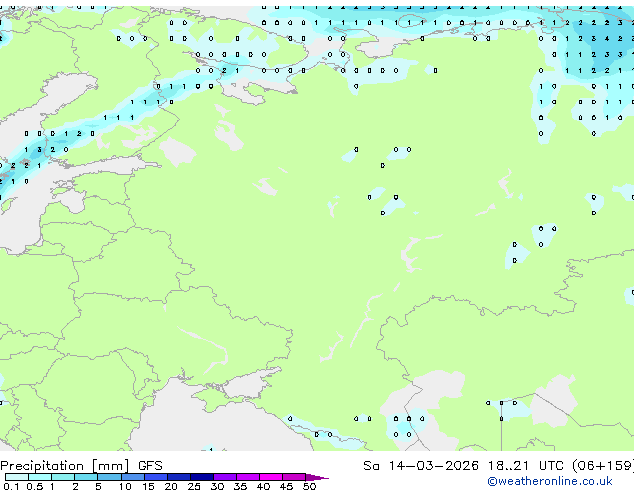634x490 pixels.
Task: Pick the 15–20 mm legend swatch
Action: 155,477
